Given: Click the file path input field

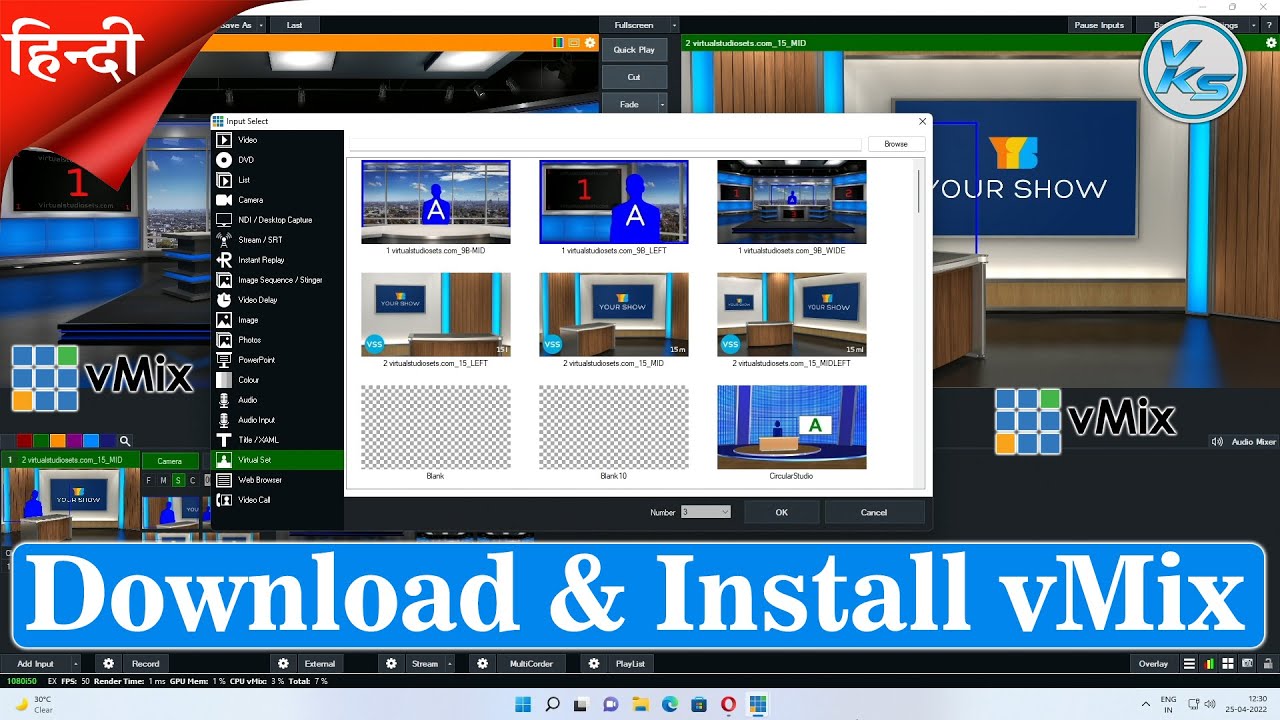Looking at the screenshot, I should coord(605,144).
